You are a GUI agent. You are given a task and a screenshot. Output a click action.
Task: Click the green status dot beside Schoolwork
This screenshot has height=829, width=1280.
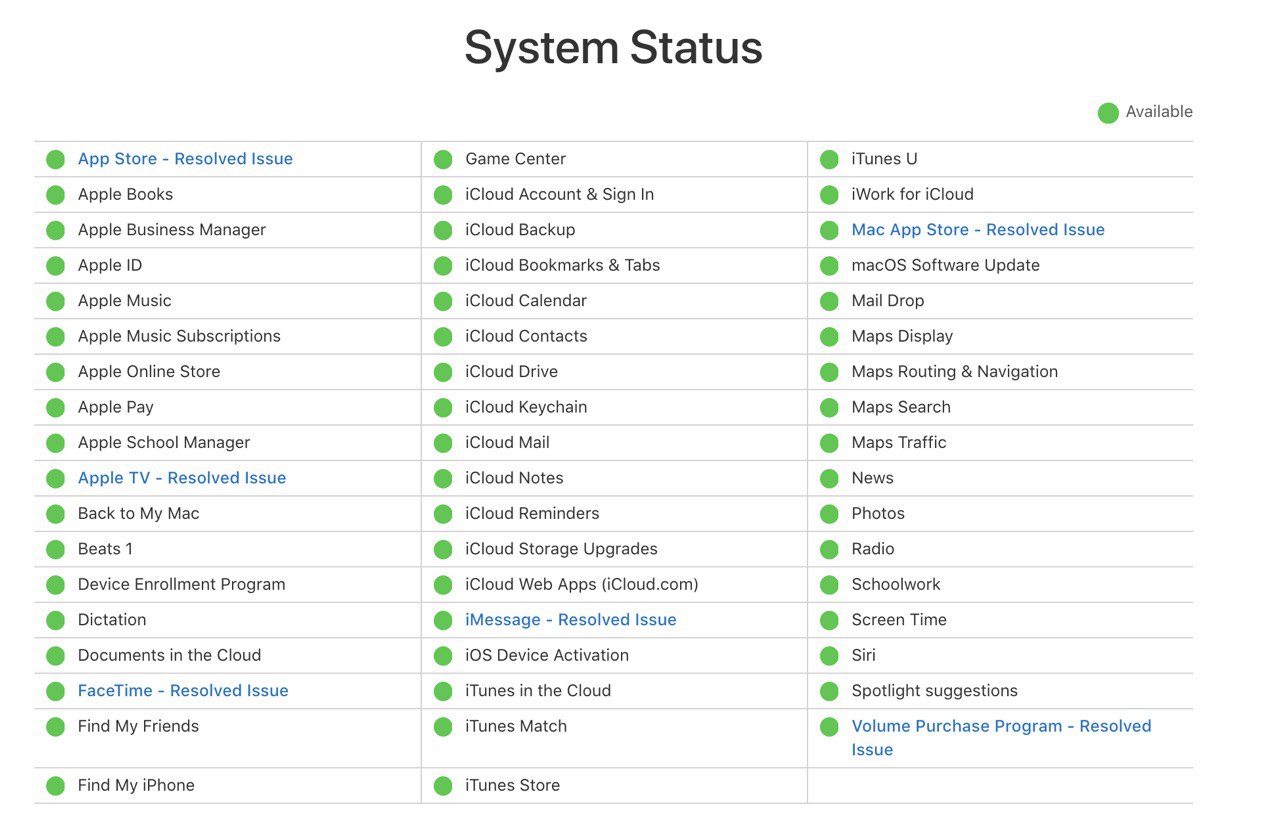pyautogui.click(x=829, y=585)
